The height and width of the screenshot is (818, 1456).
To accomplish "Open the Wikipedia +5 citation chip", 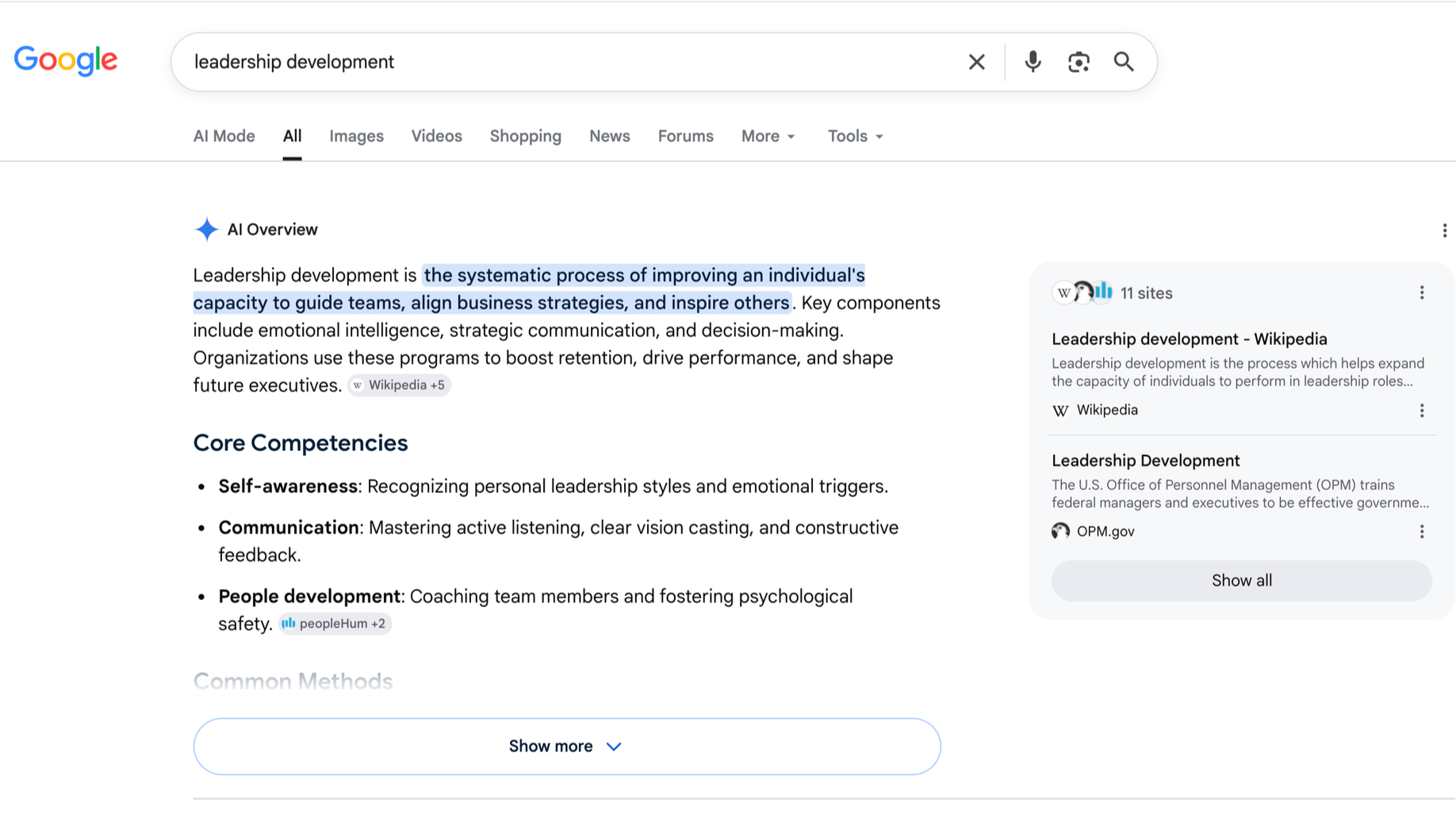I will coord(399,385).
